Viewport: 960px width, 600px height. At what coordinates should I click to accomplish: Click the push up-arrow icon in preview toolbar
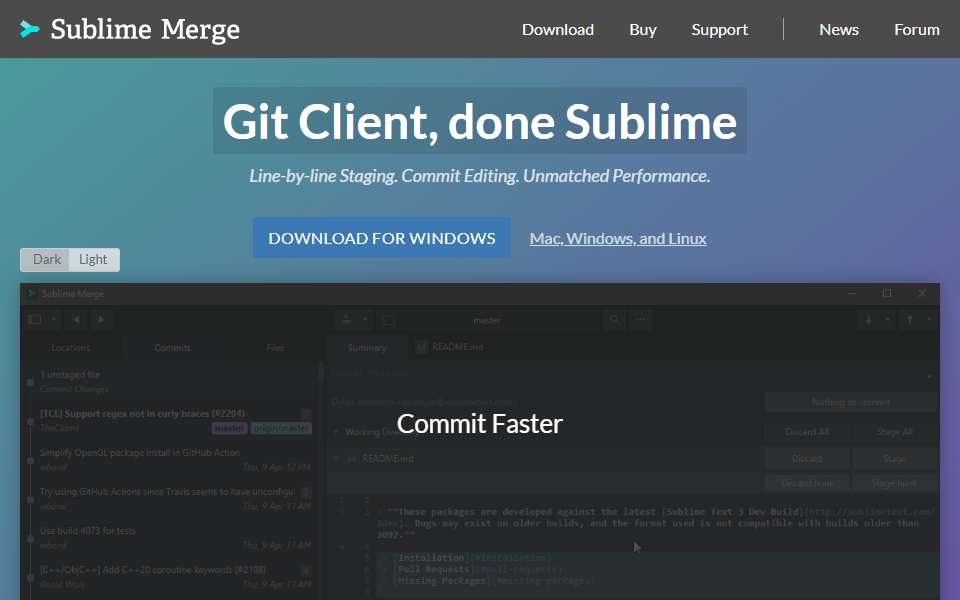(x=910, y=320)
